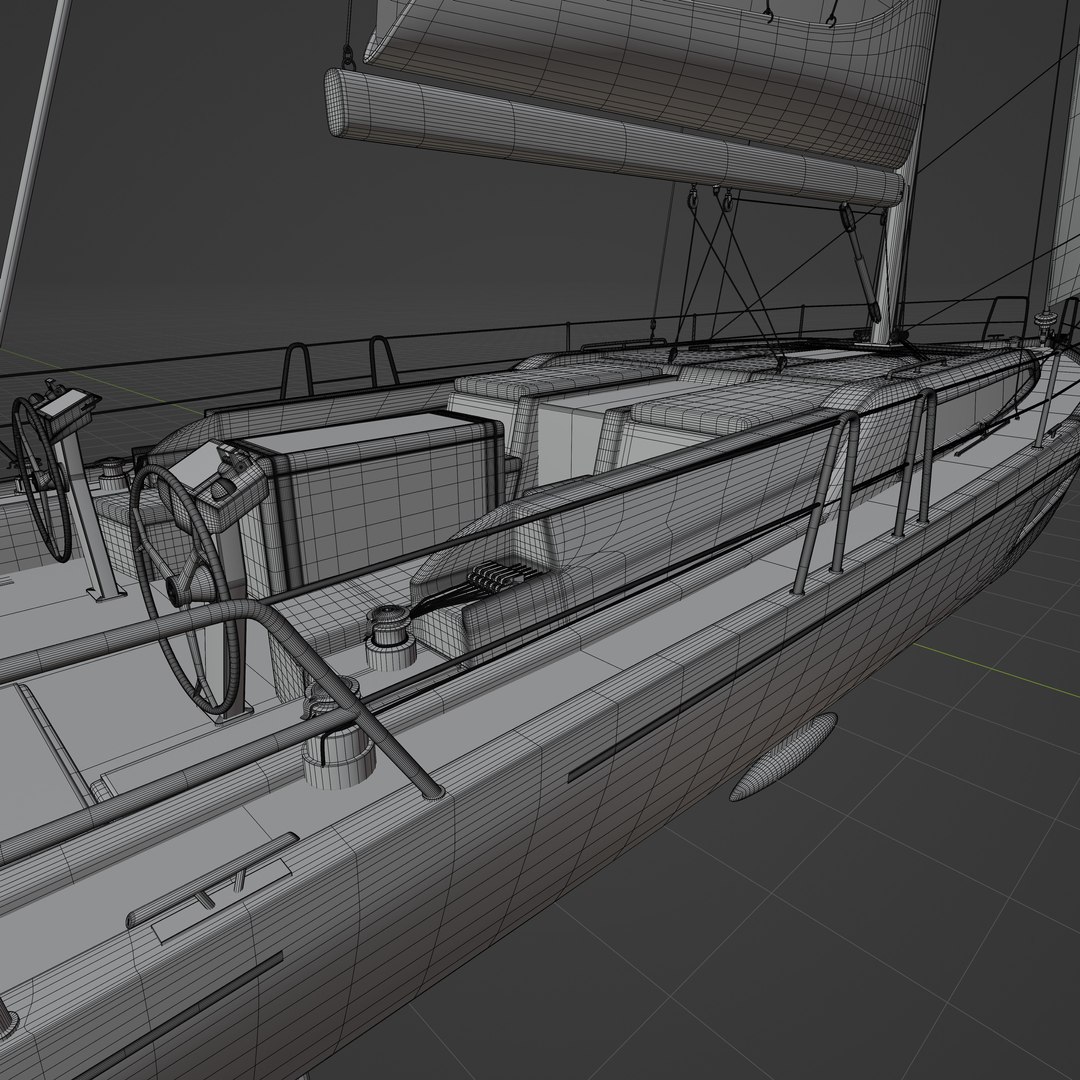
Task: Select the keel bulb under the hull
Action: tap(783, 756)
